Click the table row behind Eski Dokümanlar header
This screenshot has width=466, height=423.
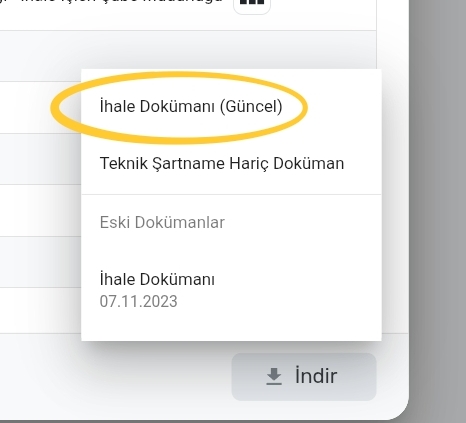40,211
